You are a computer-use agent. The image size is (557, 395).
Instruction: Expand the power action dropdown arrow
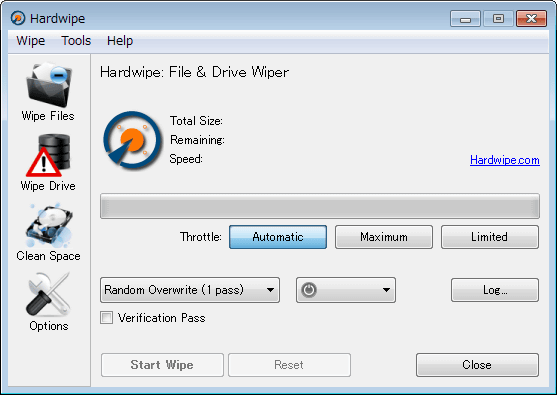point(386,290)
